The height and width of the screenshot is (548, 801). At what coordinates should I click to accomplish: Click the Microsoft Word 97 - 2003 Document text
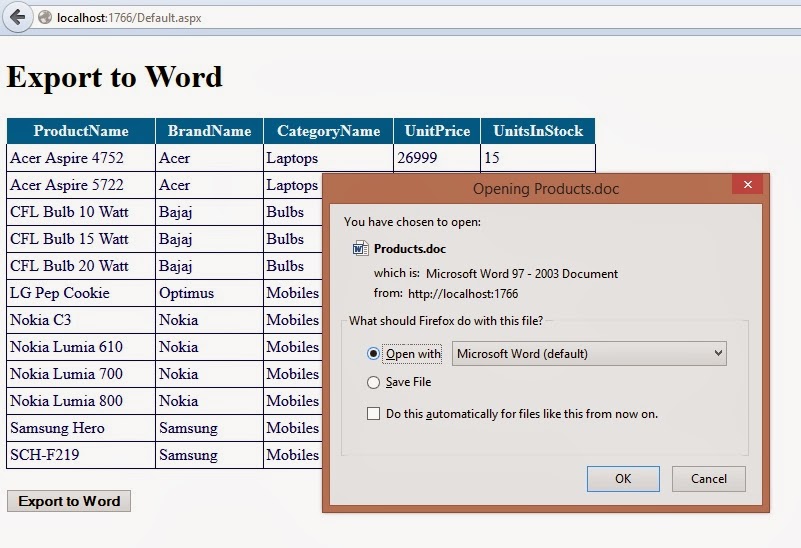pyautogui.click(x=522, y=274)
